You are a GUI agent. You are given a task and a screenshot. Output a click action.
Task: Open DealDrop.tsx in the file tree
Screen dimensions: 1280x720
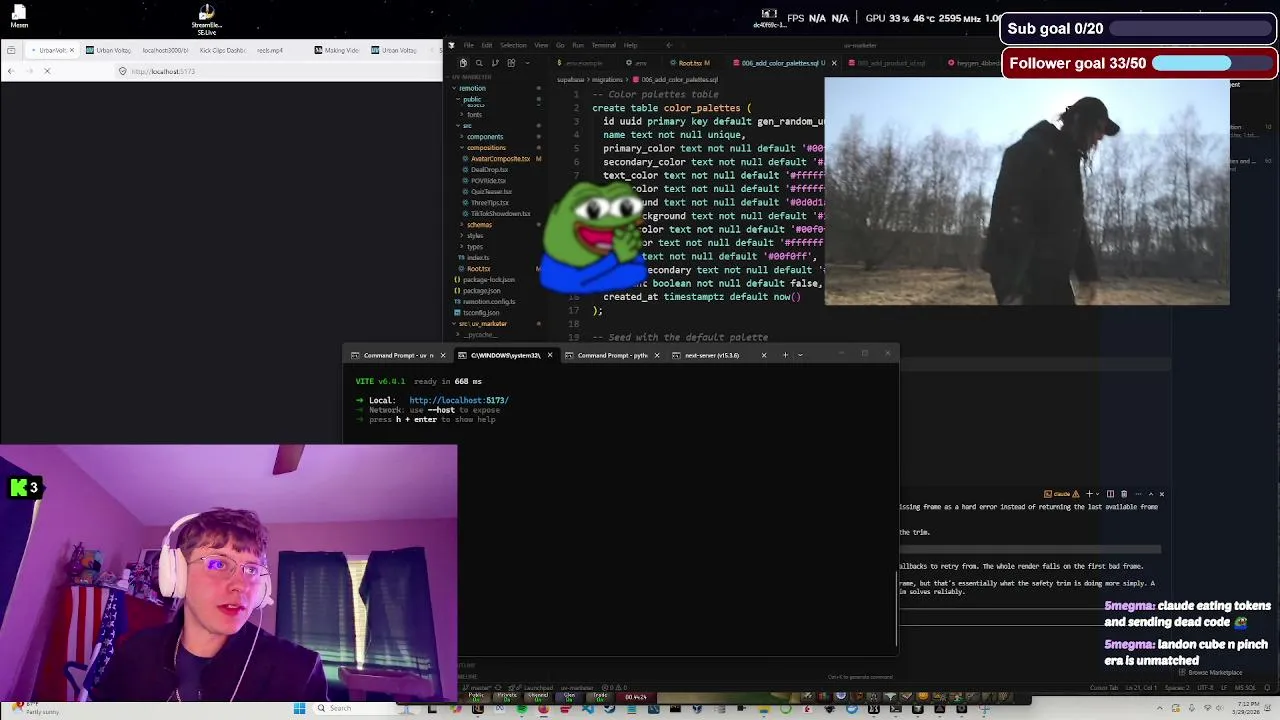point(489,170)
